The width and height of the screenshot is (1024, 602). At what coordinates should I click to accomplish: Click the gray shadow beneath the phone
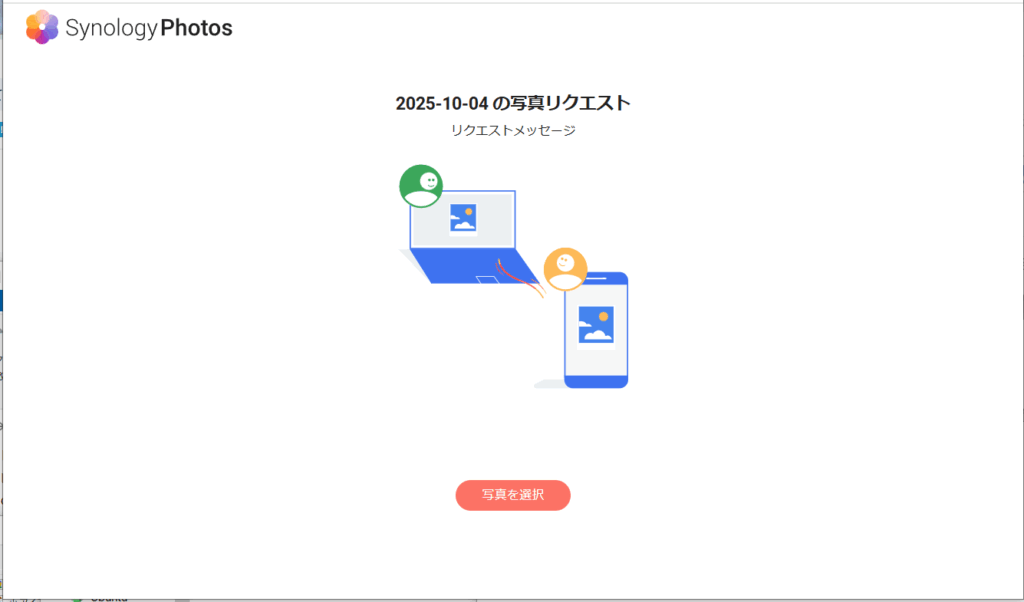point(549,384)
